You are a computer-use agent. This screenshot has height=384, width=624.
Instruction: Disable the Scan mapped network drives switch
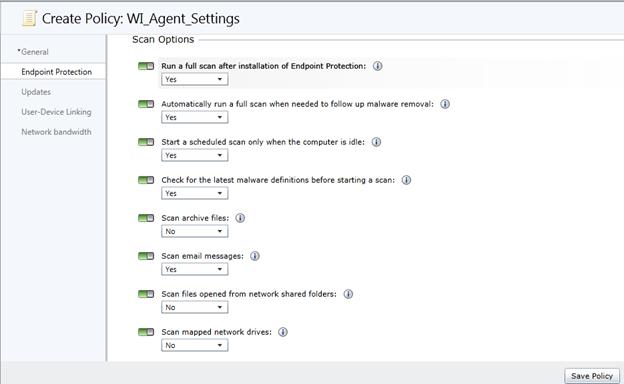tap(146, 332)
